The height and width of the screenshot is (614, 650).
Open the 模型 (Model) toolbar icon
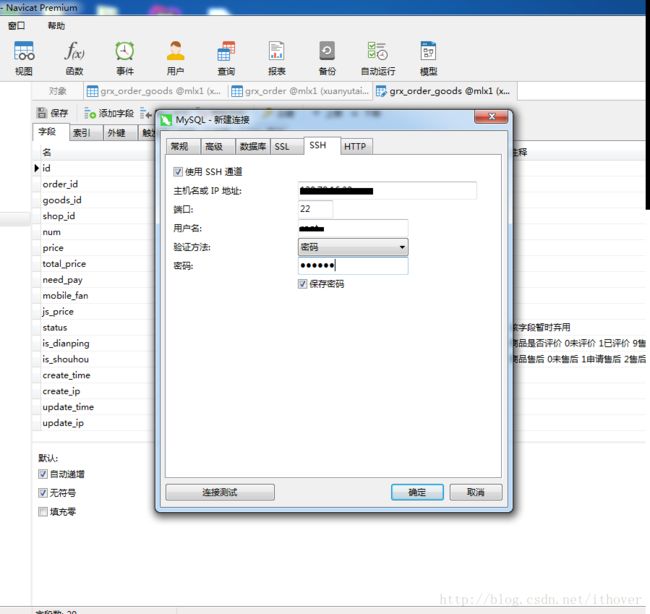pos(428,58)
